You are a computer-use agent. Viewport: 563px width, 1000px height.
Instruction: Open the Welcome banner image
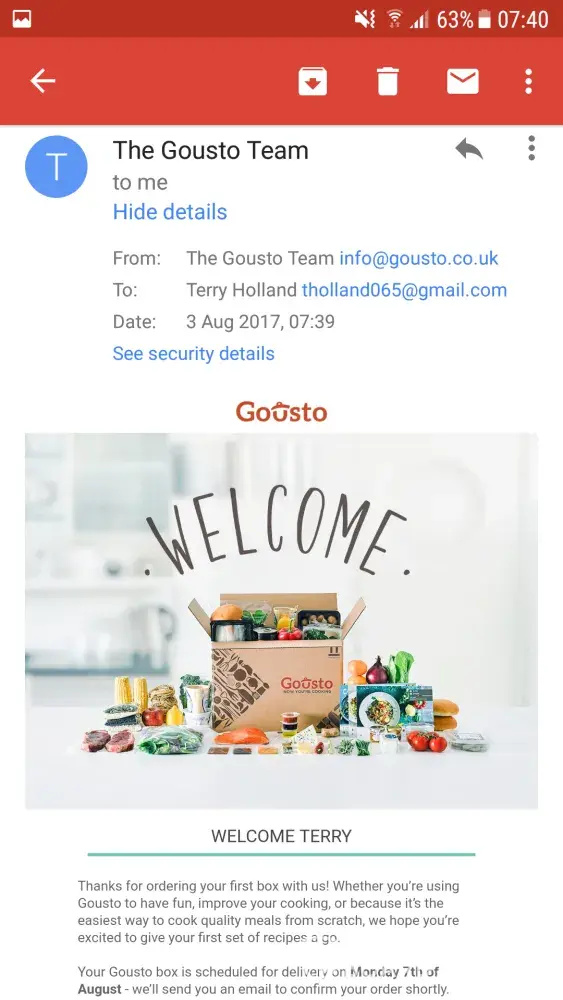pyautogui.click(x=281, y=621)
